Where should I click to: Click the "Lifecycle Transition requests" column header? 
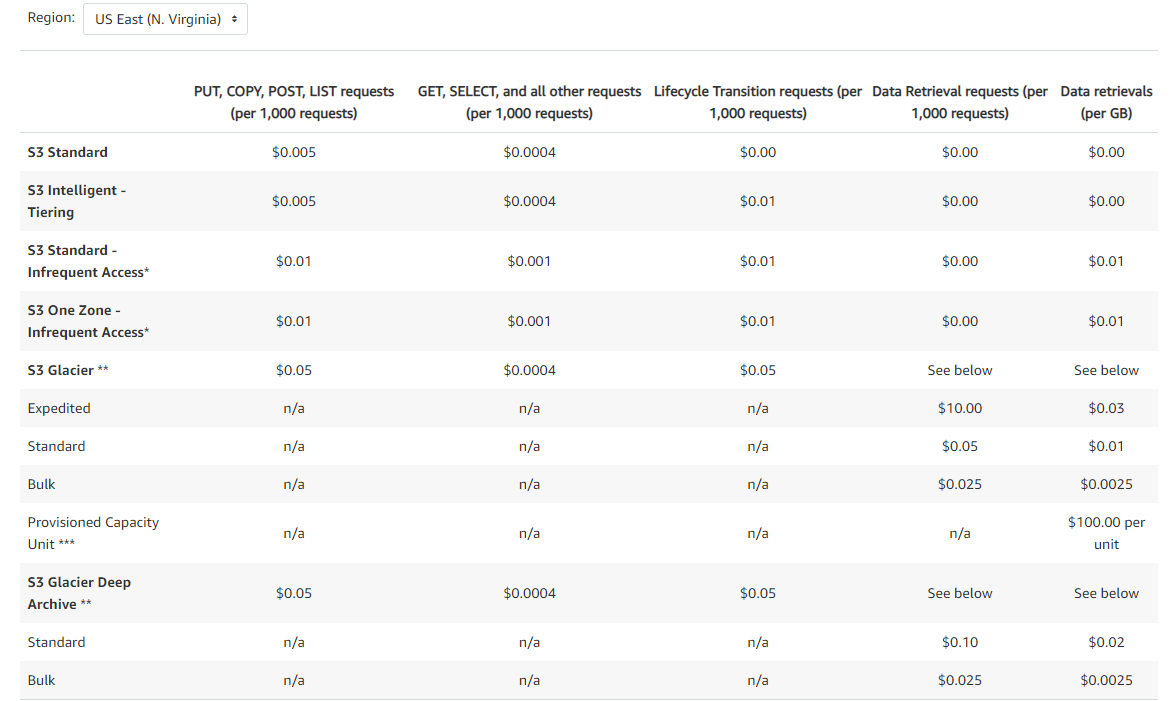click(x=757, y=102)
